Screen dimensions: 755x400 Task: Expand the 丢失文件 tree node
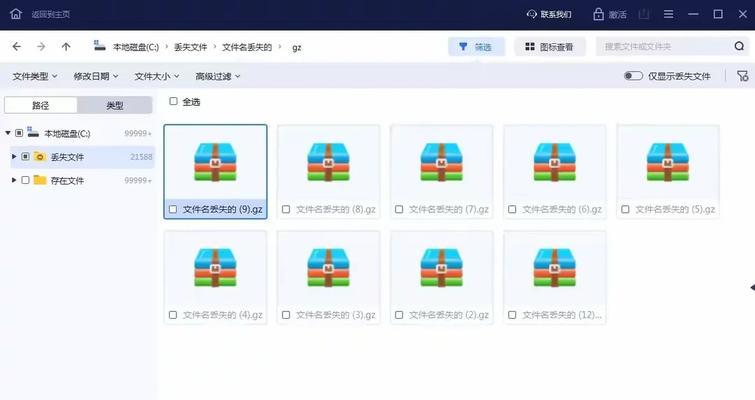[x=14, y=156]
